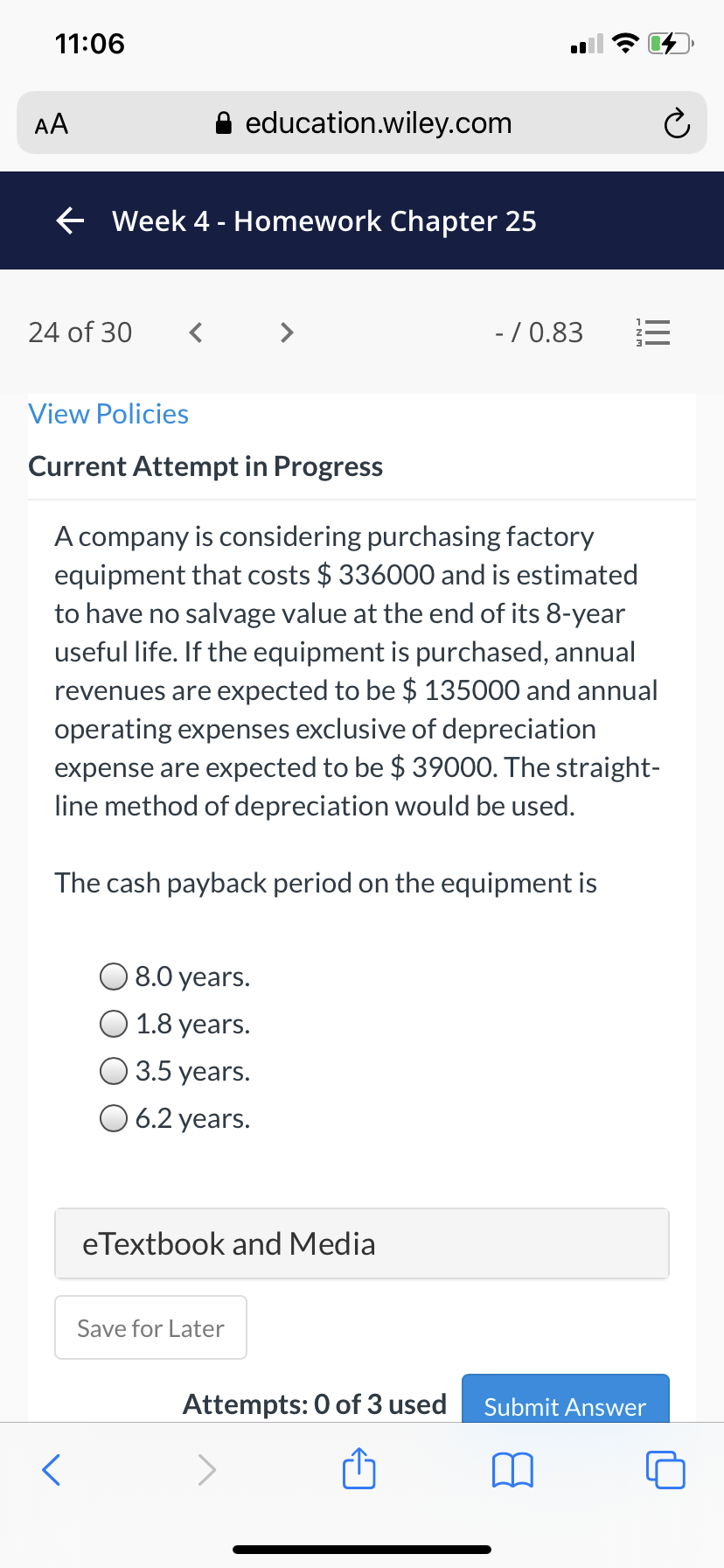The height and width of the screenshot is (1568, 724).
Task: Tap the education.wiley.com address field
Action: coord(362,123)
